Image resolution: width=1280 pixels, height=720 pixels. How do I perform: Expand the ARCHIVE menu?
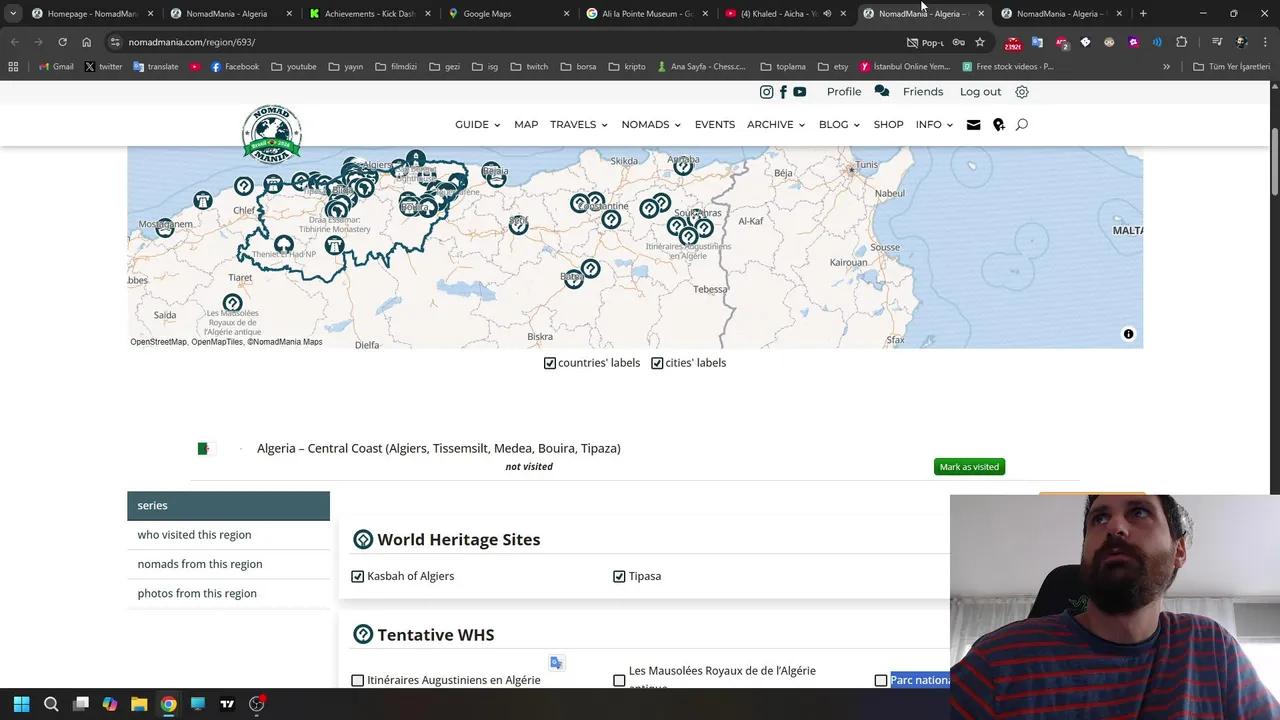[776, 125]
